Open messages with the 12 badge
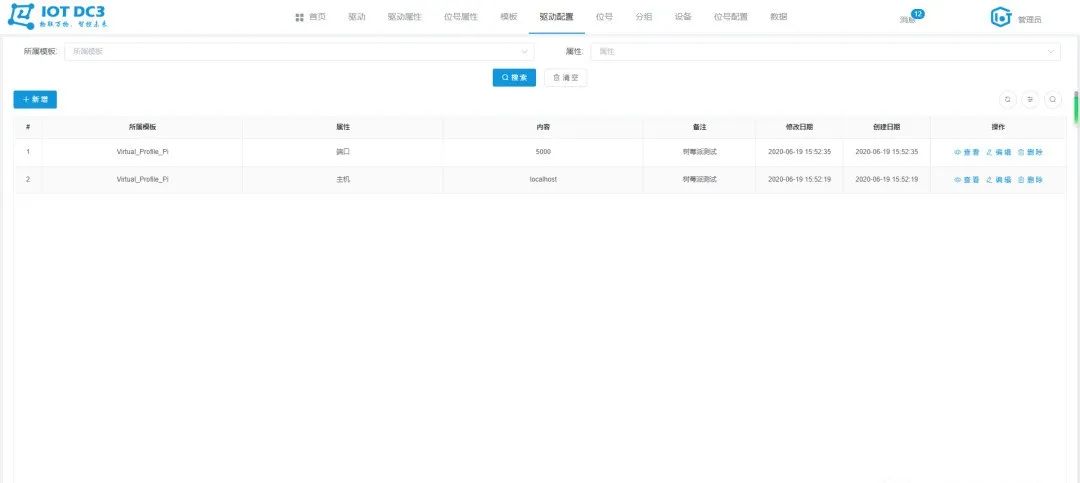 (x=911, y=17)
